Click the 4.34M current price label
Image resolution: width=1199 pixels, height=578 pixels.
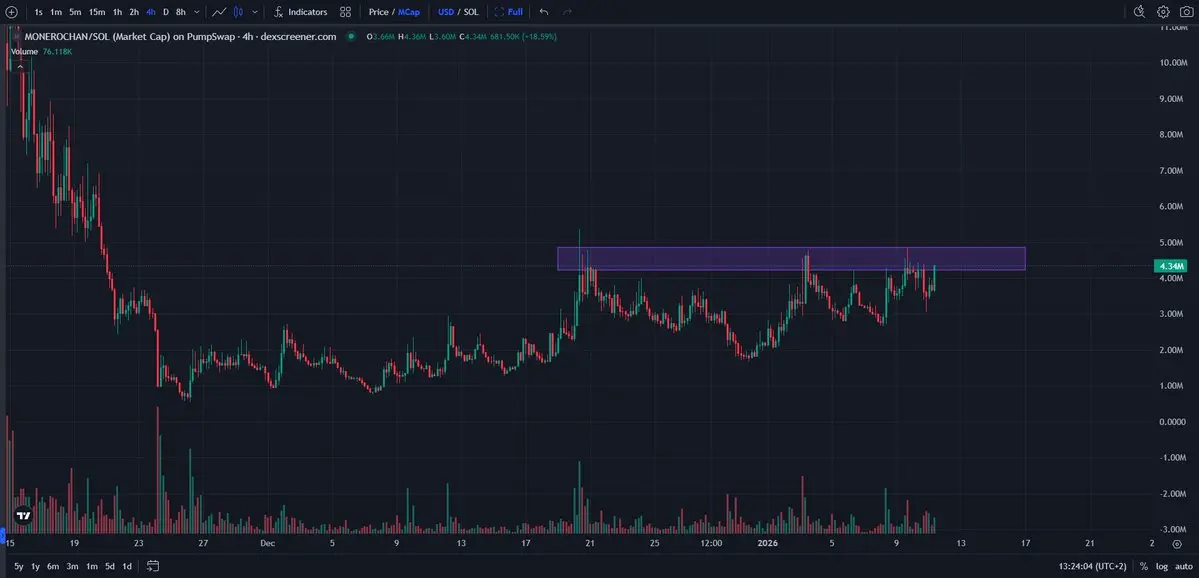[x=1171, y=266]
